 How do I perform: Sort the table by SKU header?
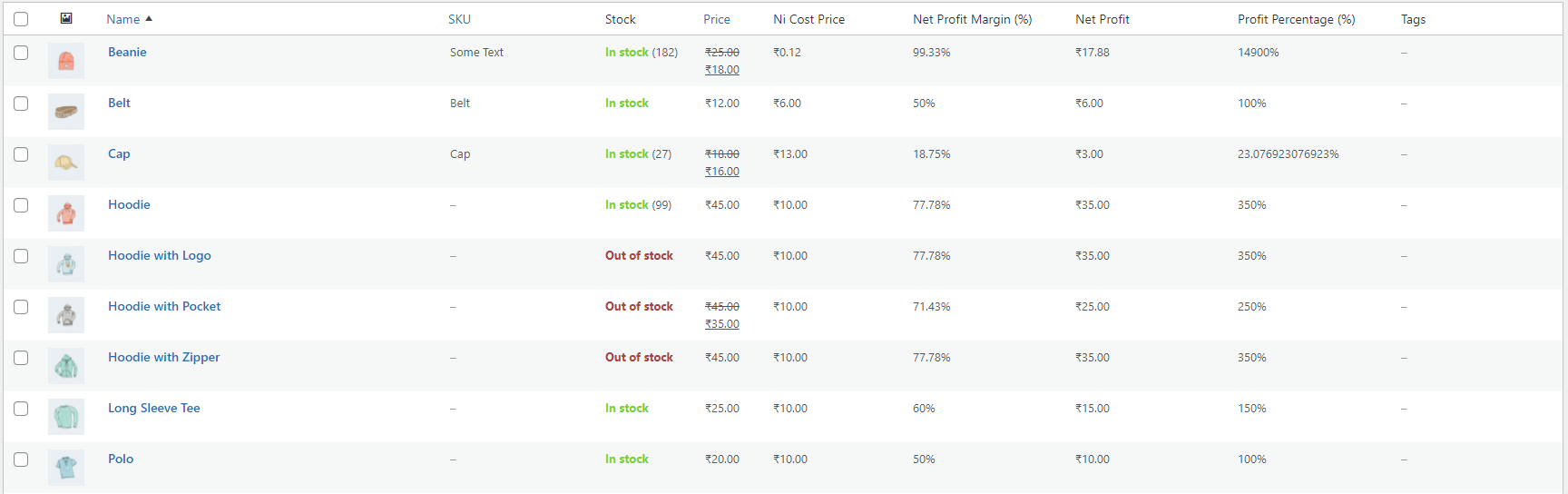tap(459, 19)
